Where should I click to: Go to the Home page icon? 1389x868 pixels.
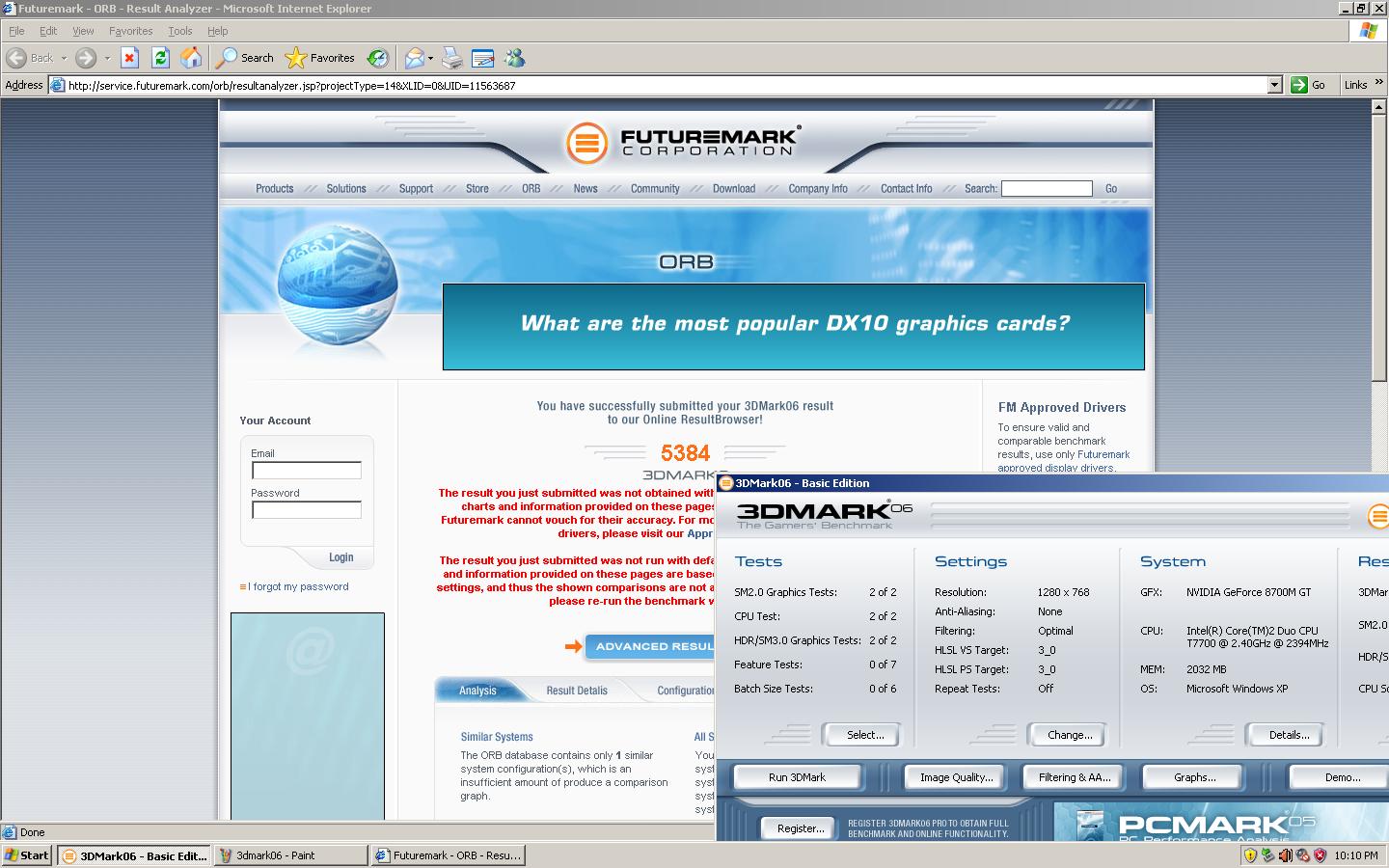click(192, 58)
